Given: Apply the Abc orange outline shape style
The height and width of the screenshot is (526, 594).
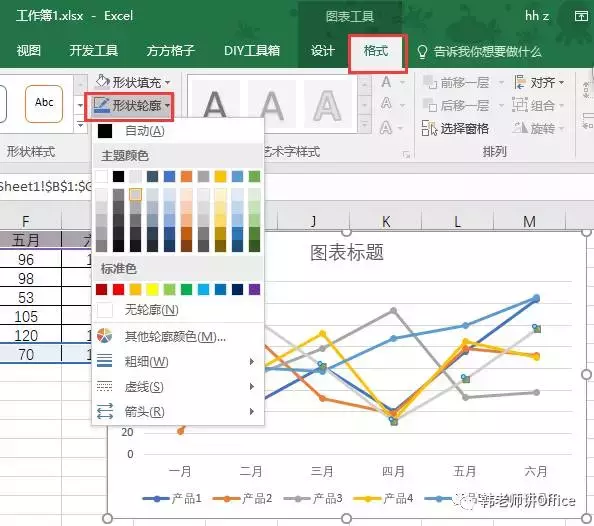Looking at the screenshot, I should click(44, 103).
